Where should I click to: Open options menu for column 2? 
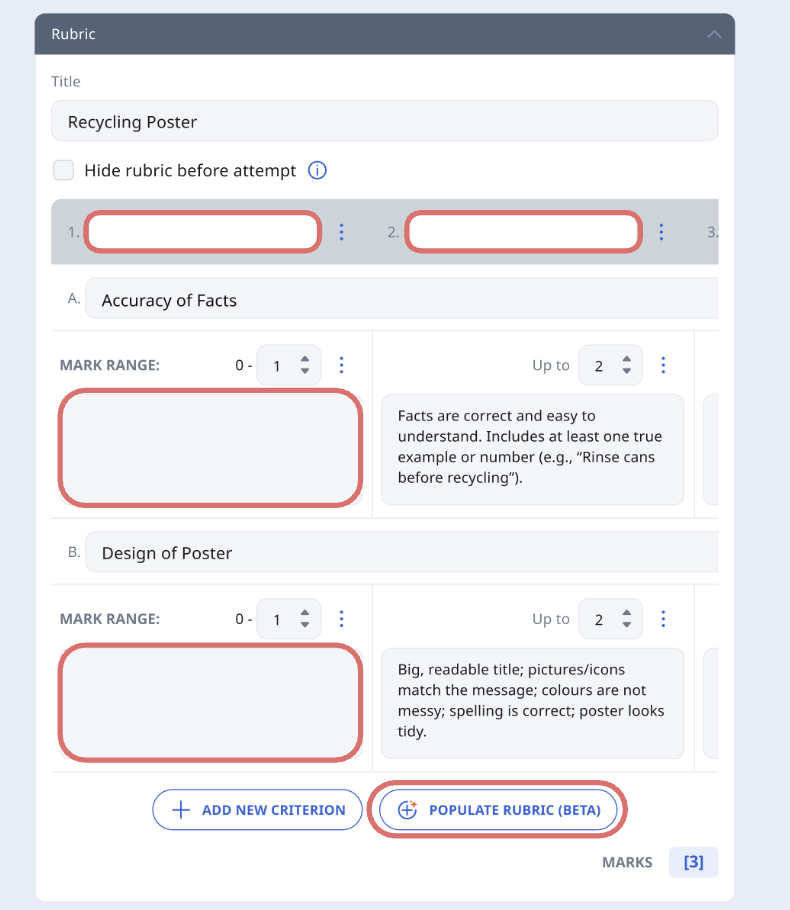tap(661, 232)
